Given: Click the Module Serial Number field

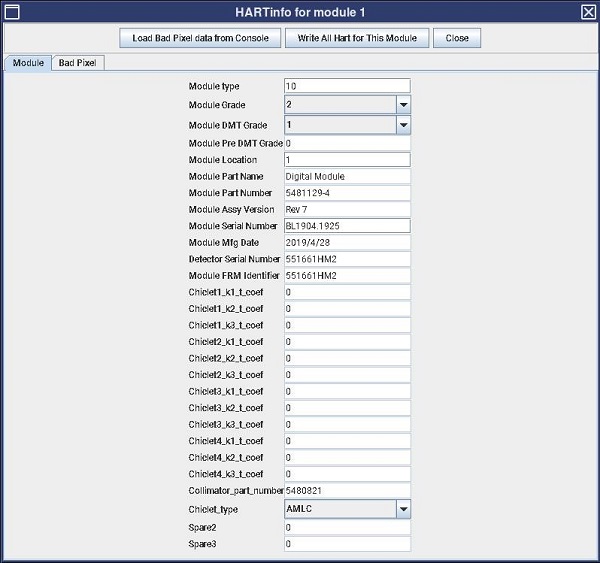Looking at the screenshot, I should click(346, 226).
